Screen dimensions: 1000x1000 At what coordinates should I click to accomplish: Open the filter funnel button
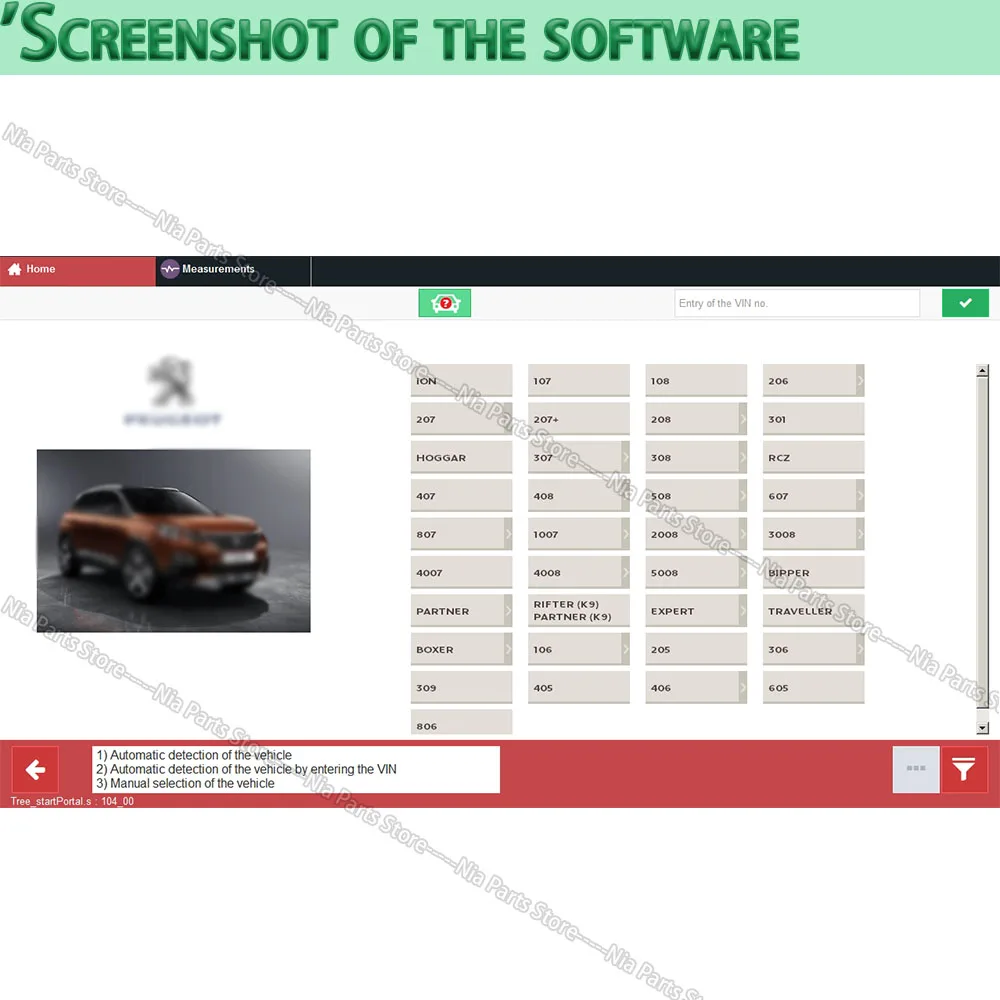[964, 769]
